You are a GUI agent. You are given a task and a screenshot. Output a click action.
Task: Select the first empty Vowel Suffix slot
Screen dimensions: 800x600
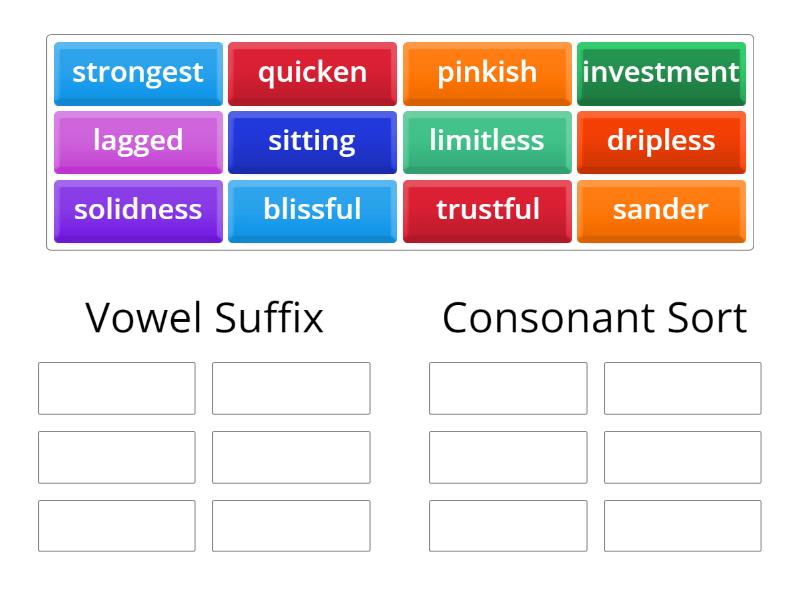116,388
